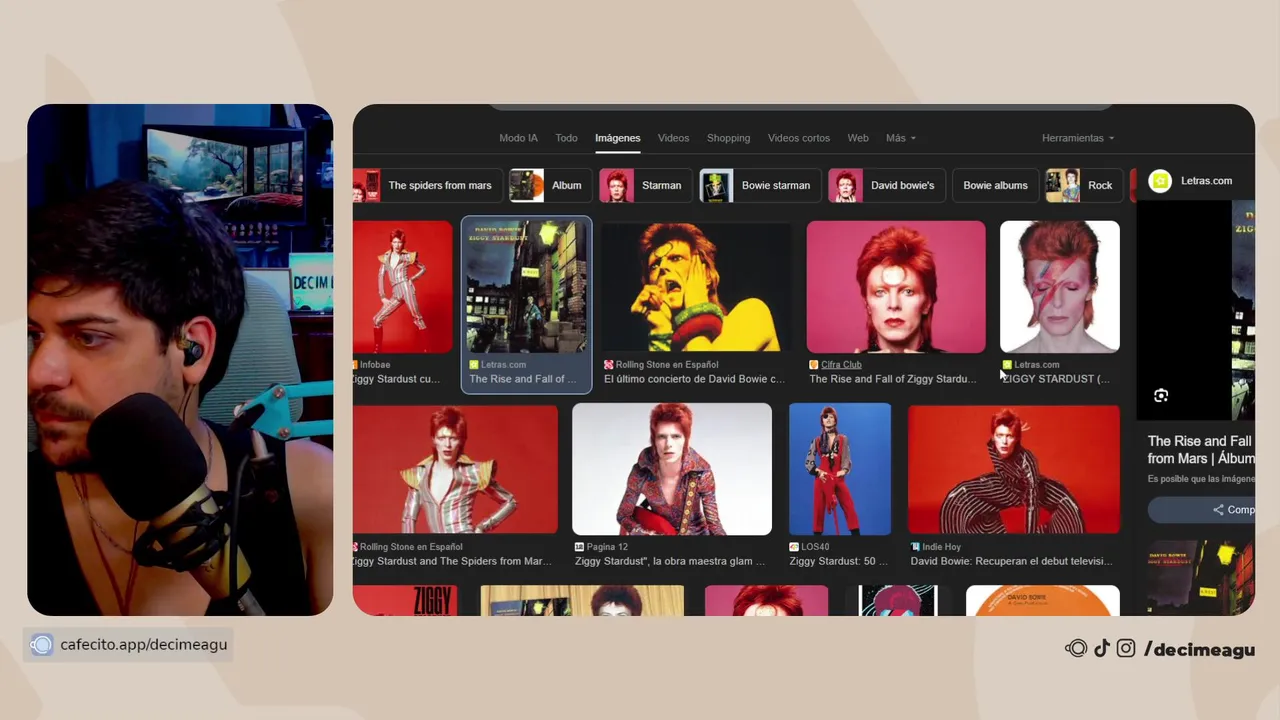Filter by The spiders from mars chip

coord(427,185)
